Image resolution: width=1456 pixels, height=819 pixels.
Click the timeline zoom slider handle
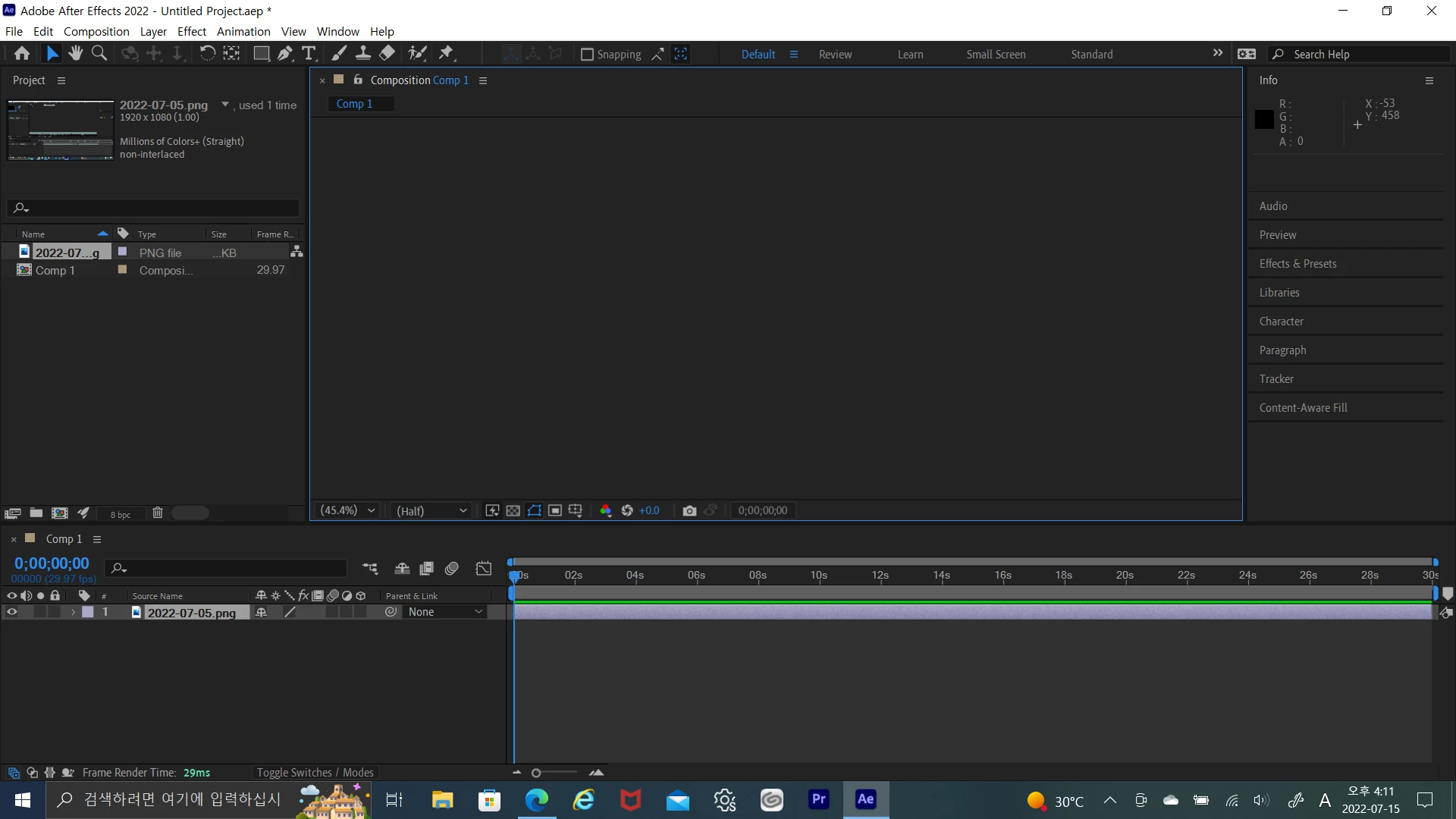[536, 773]
